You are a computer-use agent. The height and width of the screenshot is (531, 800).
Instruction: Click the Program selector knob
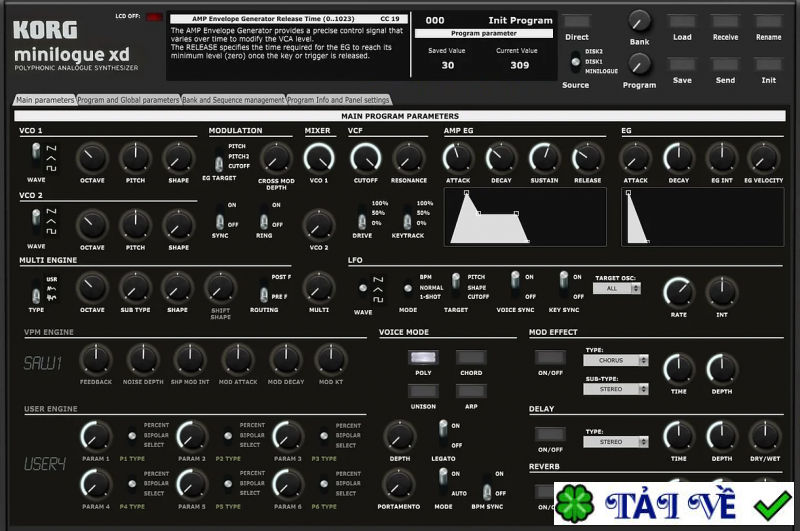639,65
